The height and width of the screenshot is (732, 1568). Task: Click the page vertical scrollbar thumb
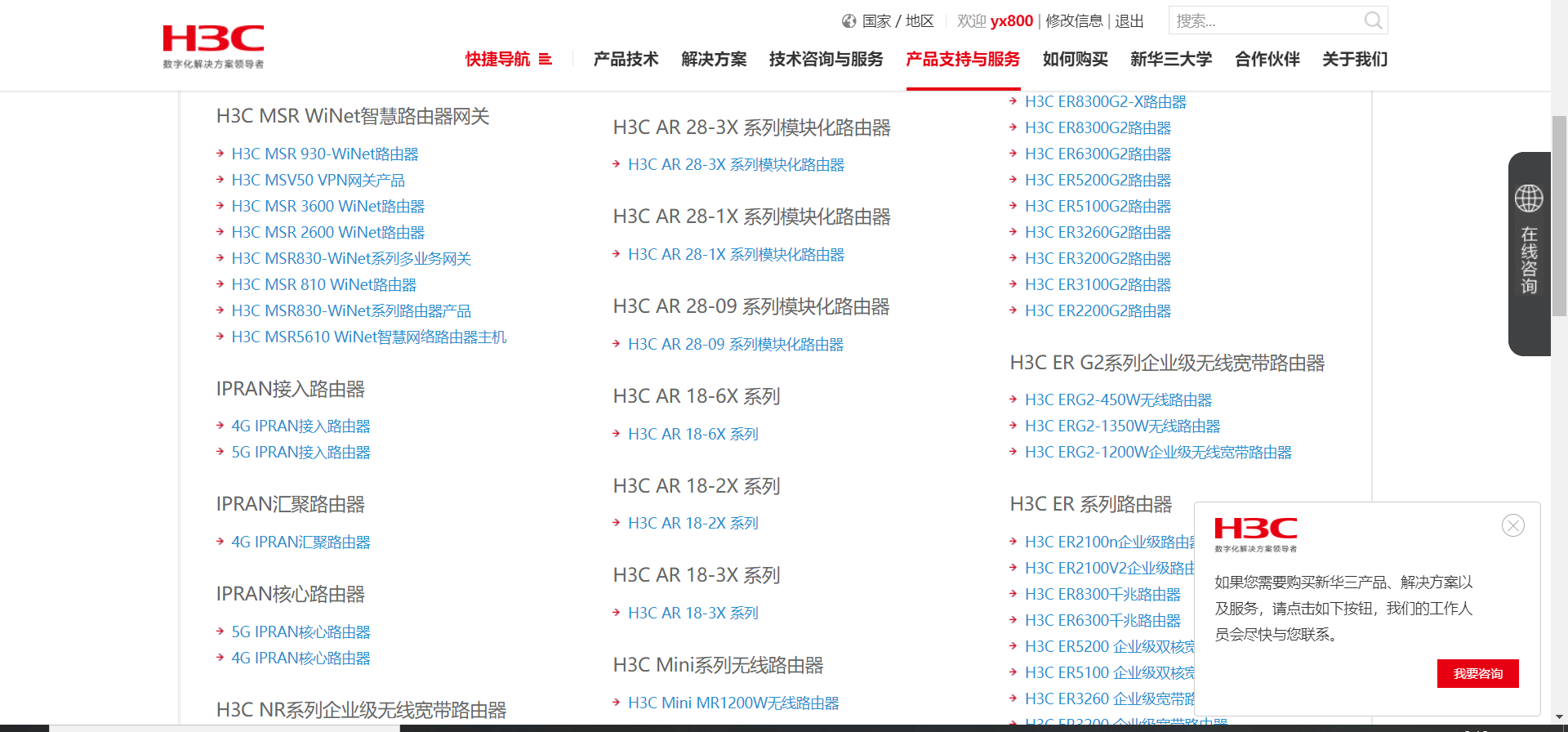tap(1559, 216)
